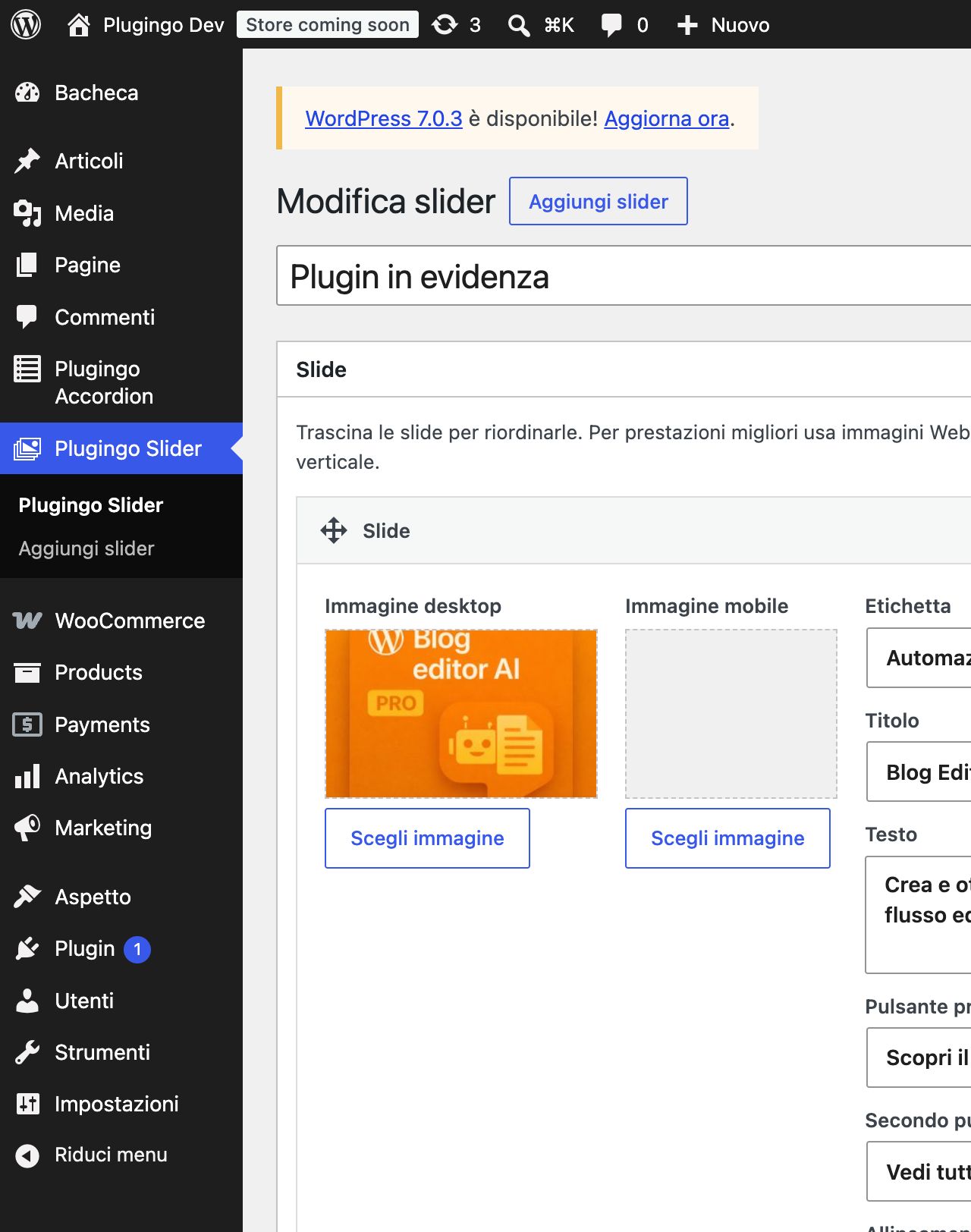Collapse the Slide item header bar
Screen dimensions: 971x1232
633,530
